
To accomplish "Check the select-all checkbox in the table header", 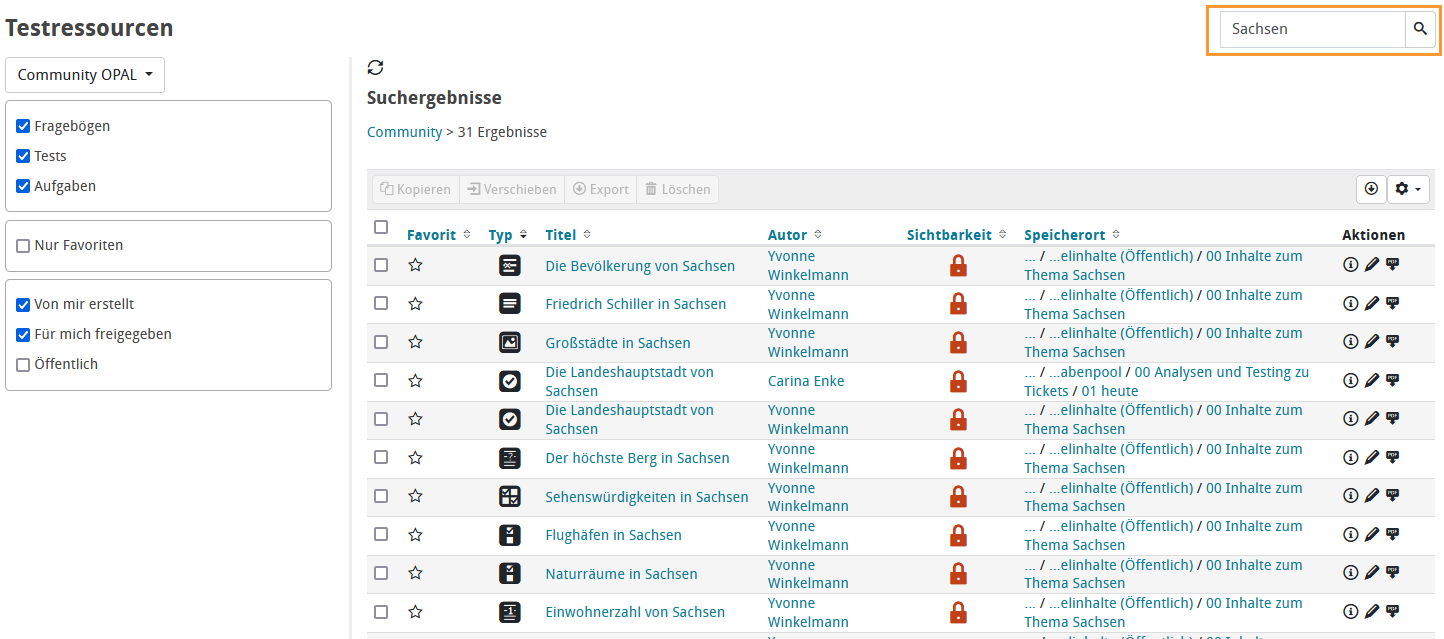I will coord(381,227).
